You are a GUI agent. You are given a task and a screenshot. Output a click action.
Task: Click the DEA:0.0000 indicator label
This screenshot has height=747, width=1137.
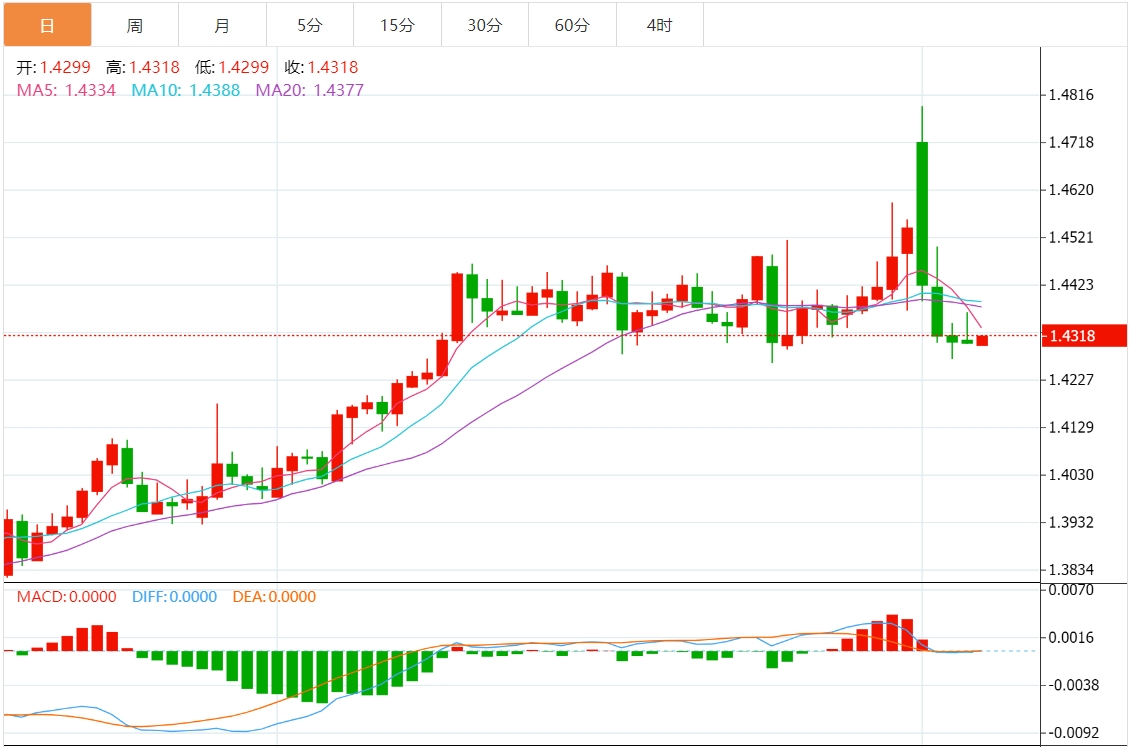[x=274, y=597]
